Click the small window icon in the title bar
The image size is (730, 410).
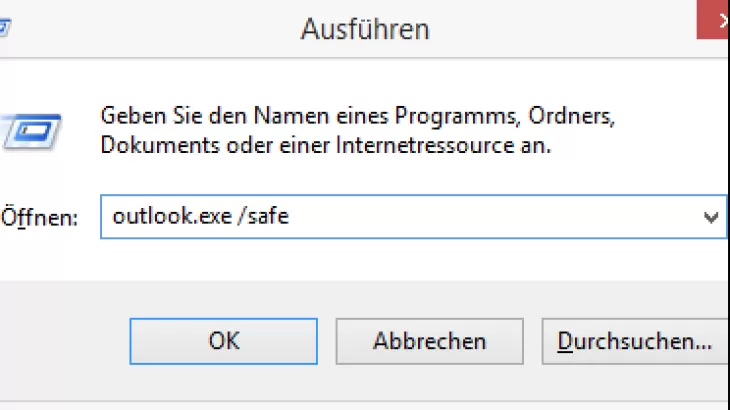pos(5,28)
